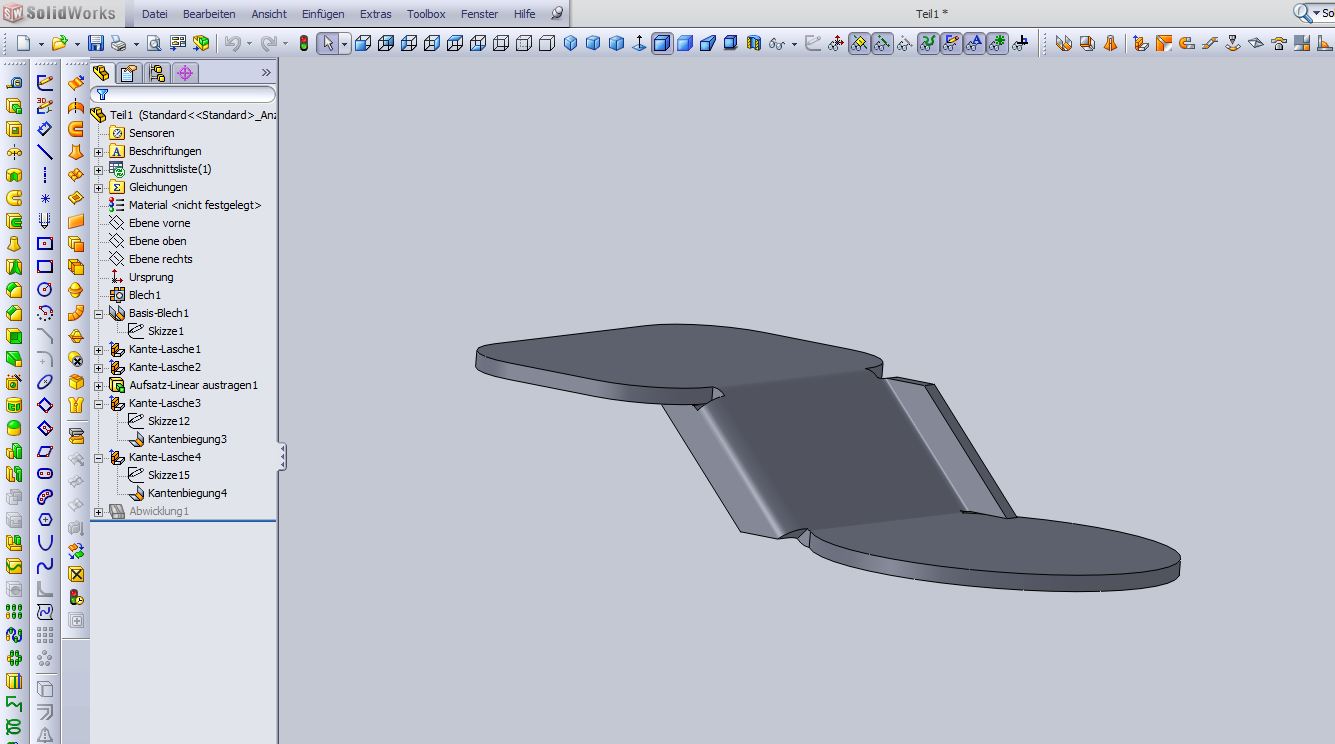Select Kantenbiegung4 in the tree
The width and height of the screenshot is (1335, 744).
coord(187,493)
